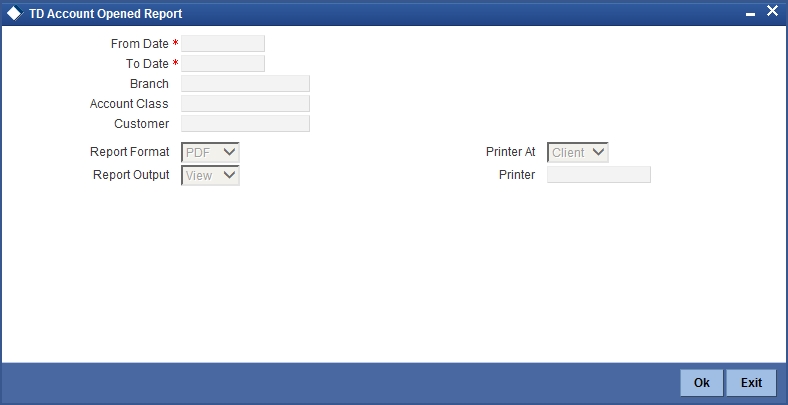Select the Account Class text field
This screenshot has width=788, height=405.
(x=245, y=104)
